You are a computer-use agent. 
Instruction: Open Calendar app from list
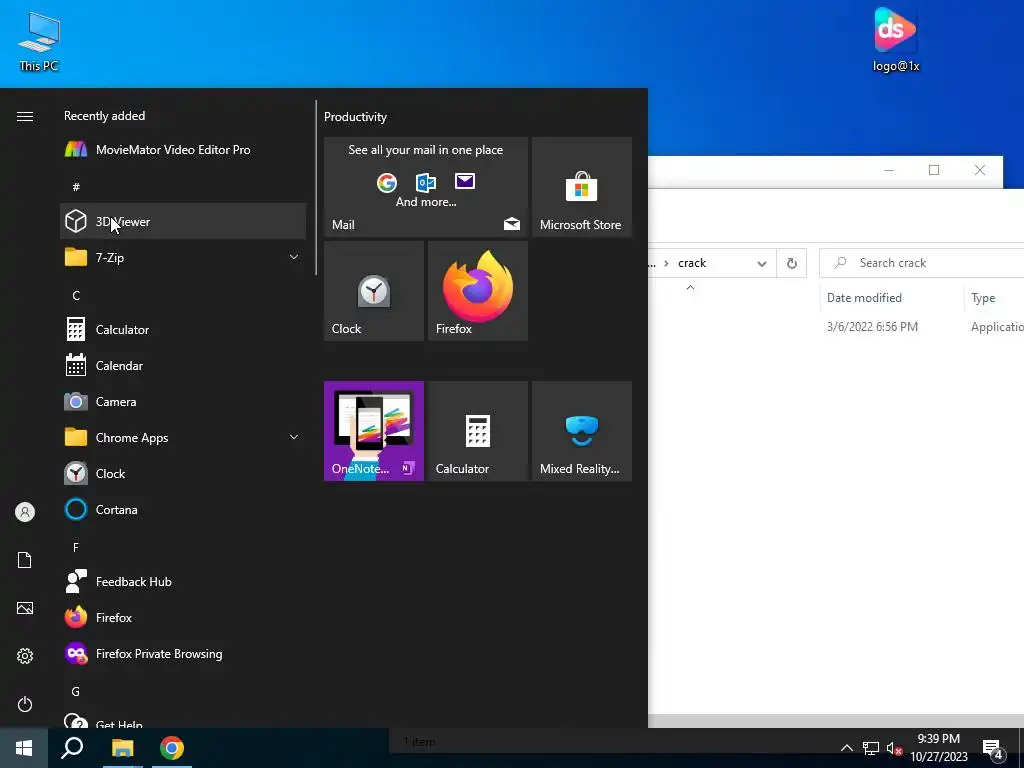coord(183,366)
